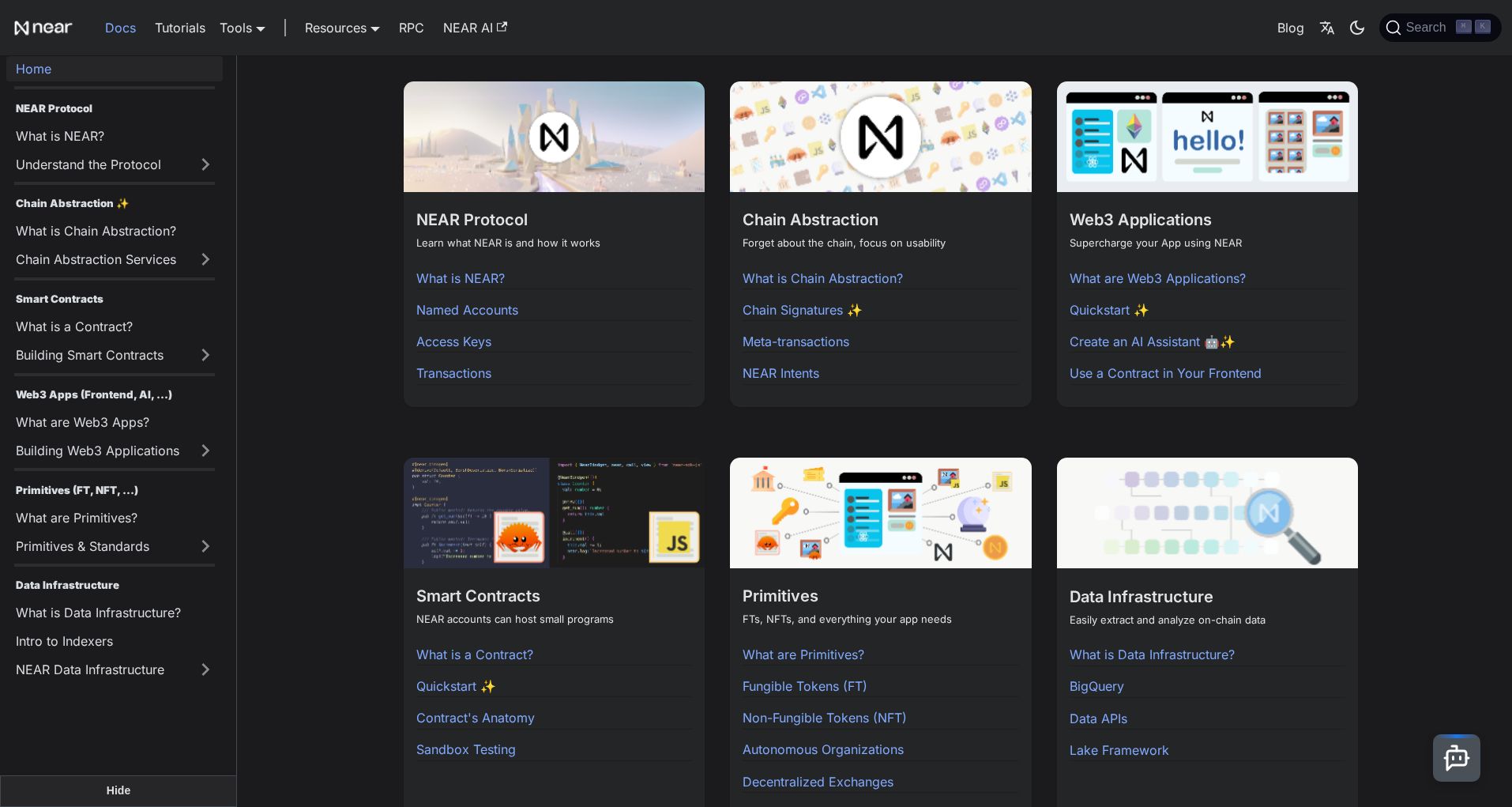The height and width of the screenshot is (807, 1512).
Task: Open What is NEAR? card link
Action: (x=460, y=278)
